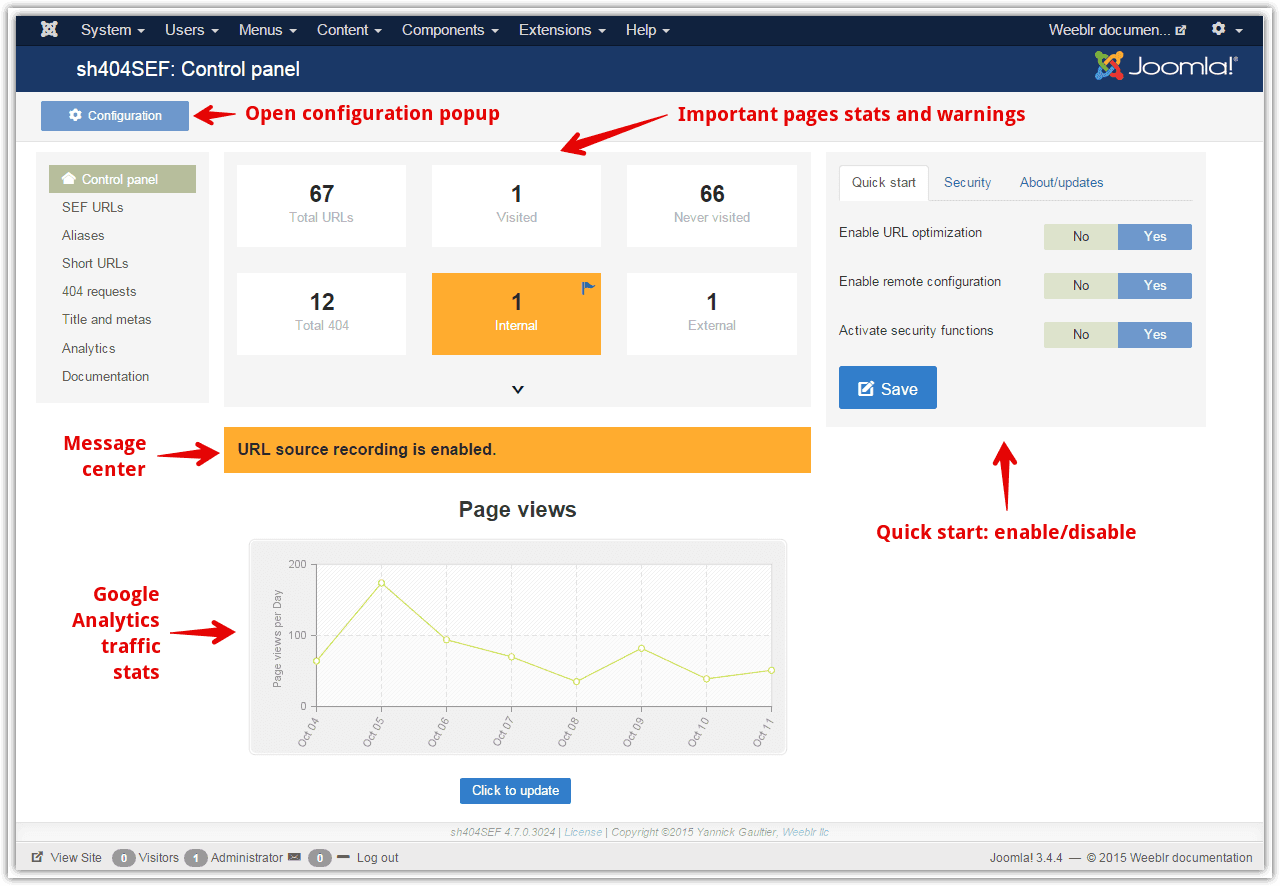Open SEF URLs in the sidebar
This screenshot has height=886, width=1280.
click(x=93, y=207)
